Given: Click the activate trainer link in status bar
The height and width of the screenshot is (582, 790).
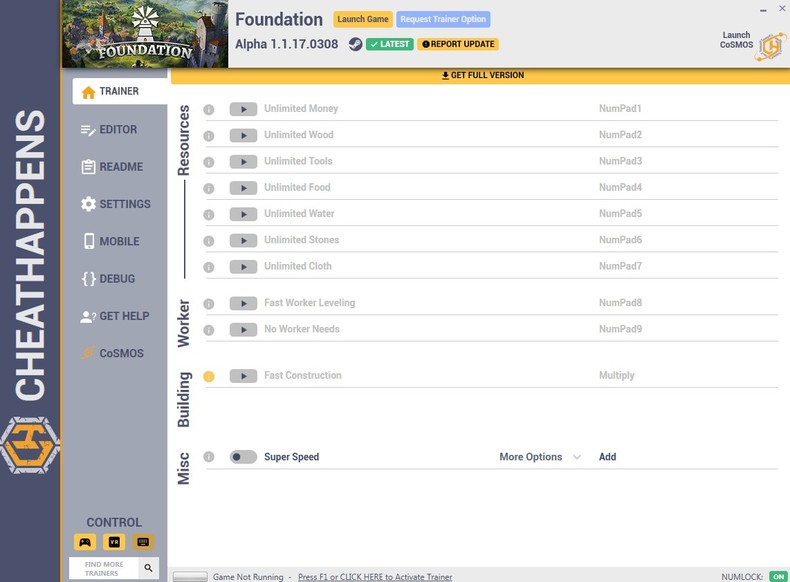Looking at the screenshot, I should click(x=375, y=576).
